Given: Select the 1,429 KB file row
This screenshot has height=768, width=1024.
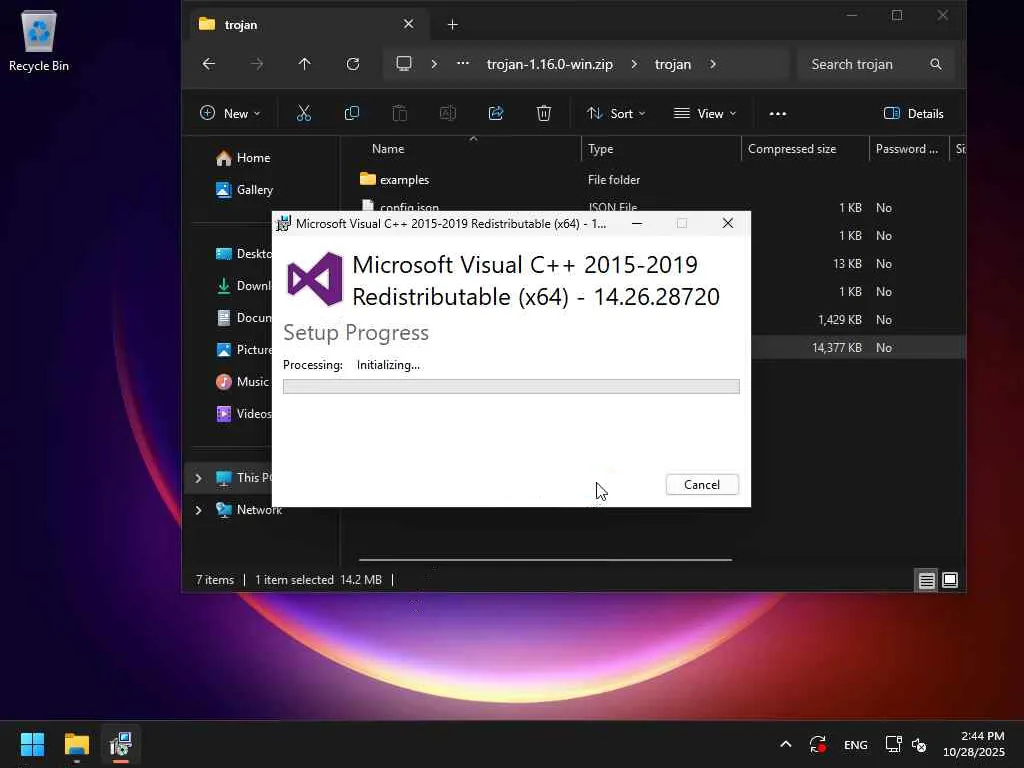Looking at the screenshot, I should (858, 320).
